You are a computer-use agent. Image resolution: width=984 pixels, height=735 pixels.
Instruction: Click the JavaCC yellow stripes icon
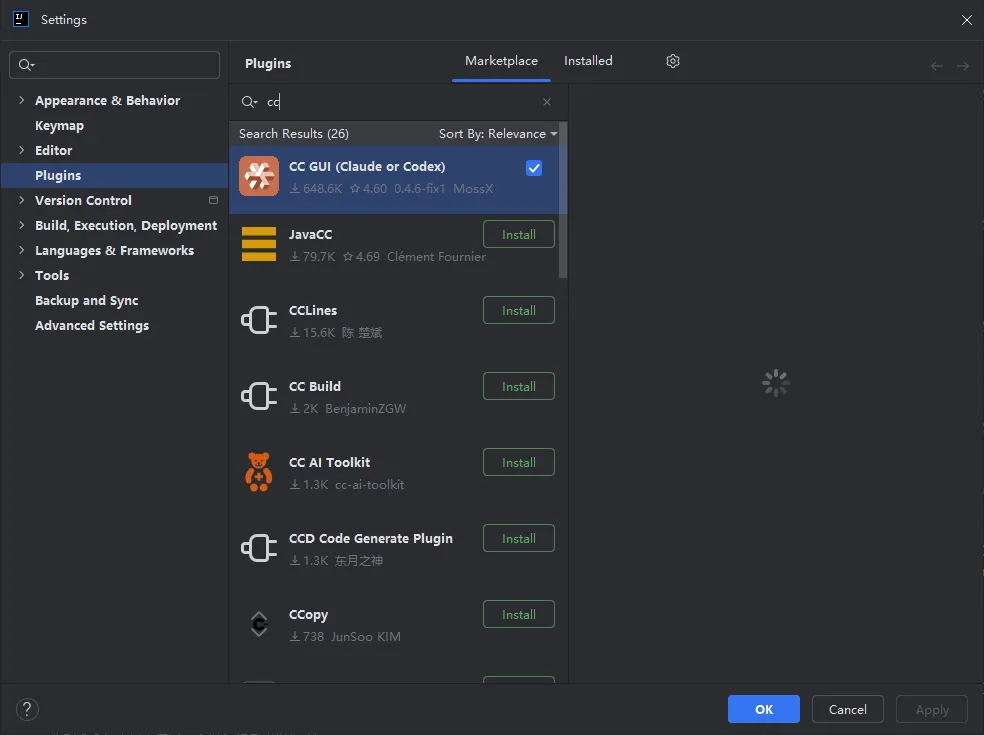[259, 244]
